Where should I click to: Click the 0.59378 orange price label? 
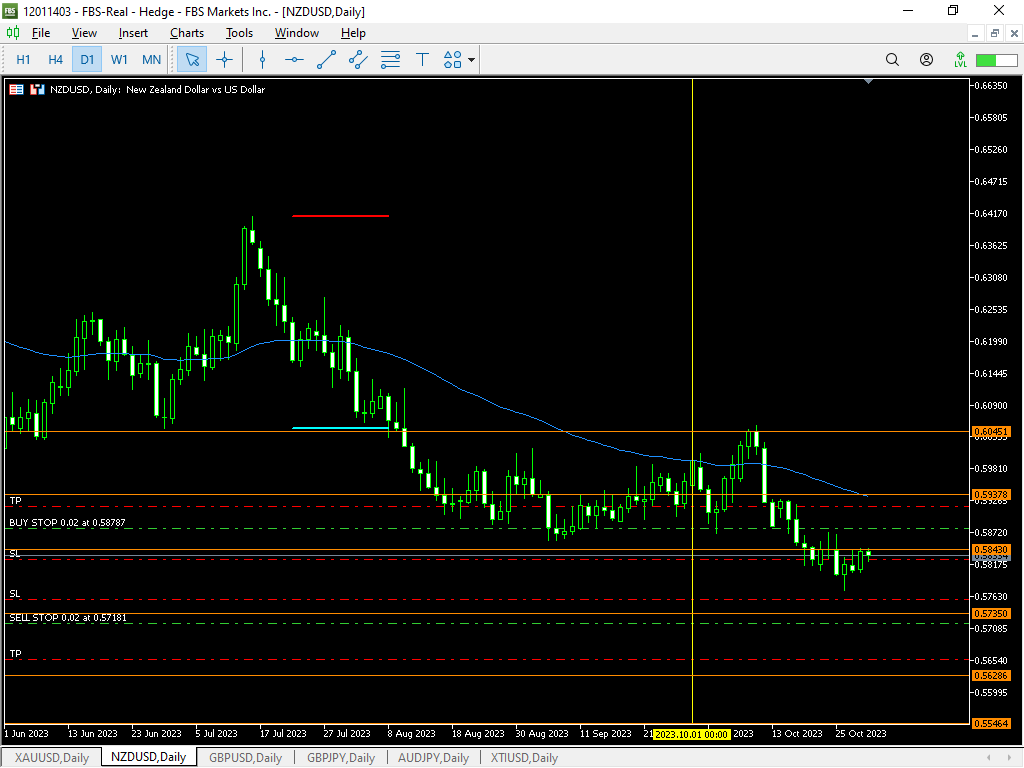tap(991, 494)
